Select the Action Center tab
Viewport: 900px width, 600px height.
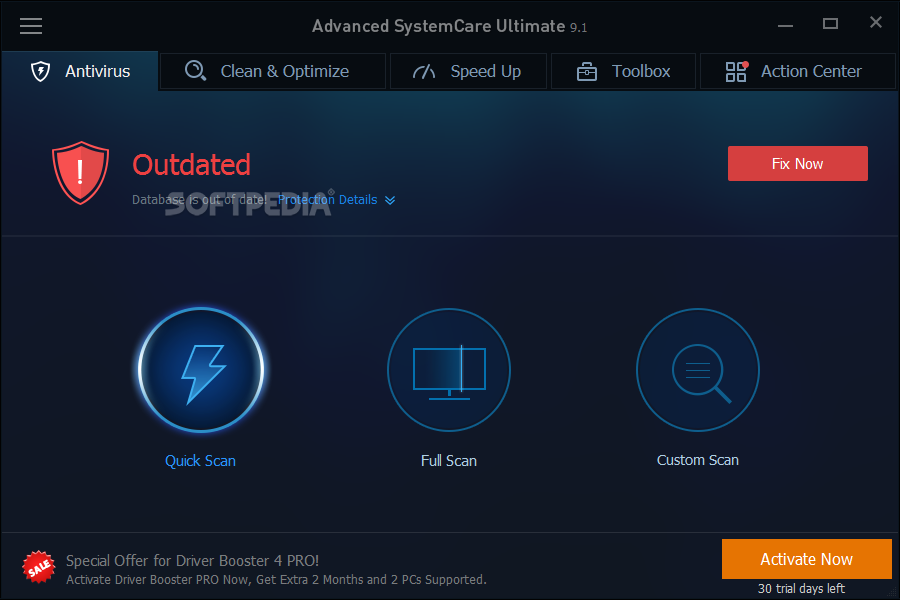click(x=798, y=71)
